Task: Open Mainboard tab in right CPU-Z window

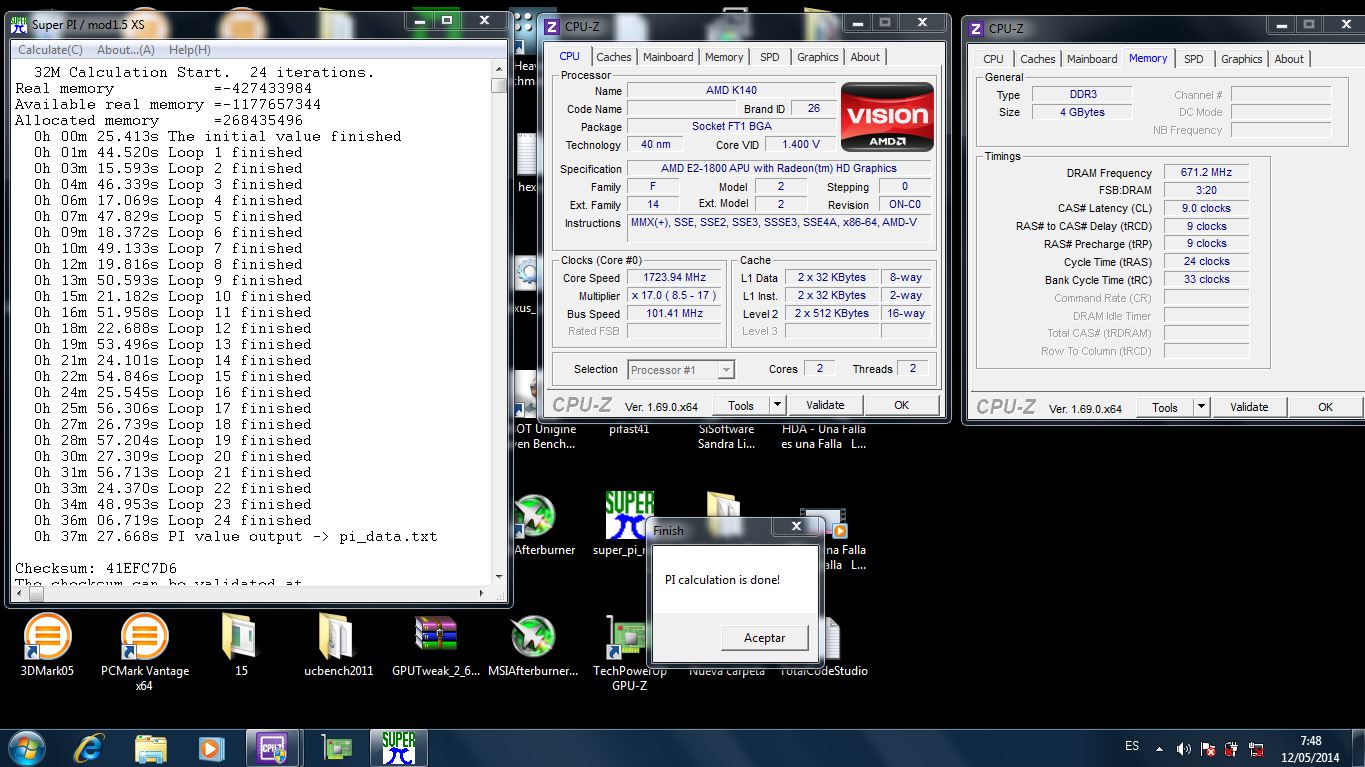Action: tap(1092, 59)
